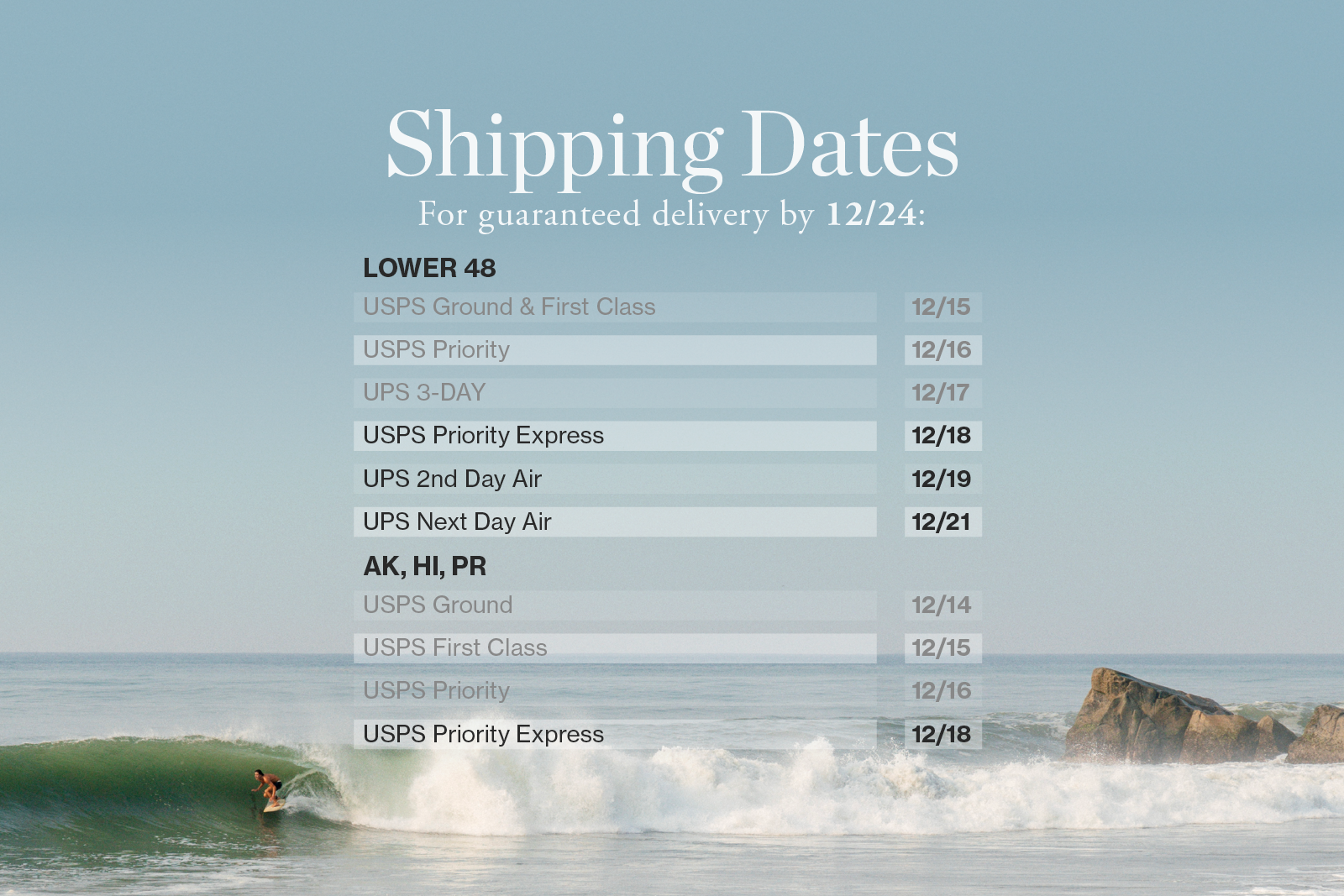1344x896 pixels.
Task: Click USPS Priority Express under AK, HI, PR
Action: (x=614, y=735)
